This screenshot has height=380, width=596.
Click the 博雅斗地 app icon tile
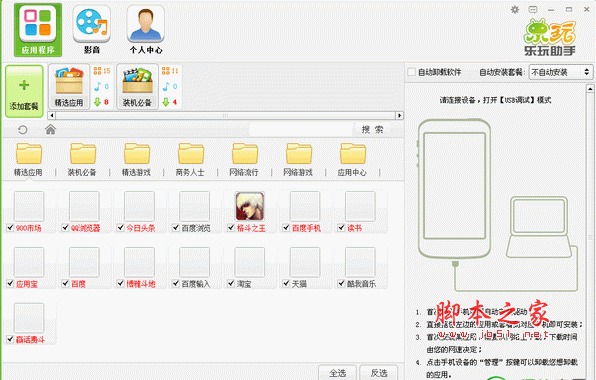click(139, 262)
